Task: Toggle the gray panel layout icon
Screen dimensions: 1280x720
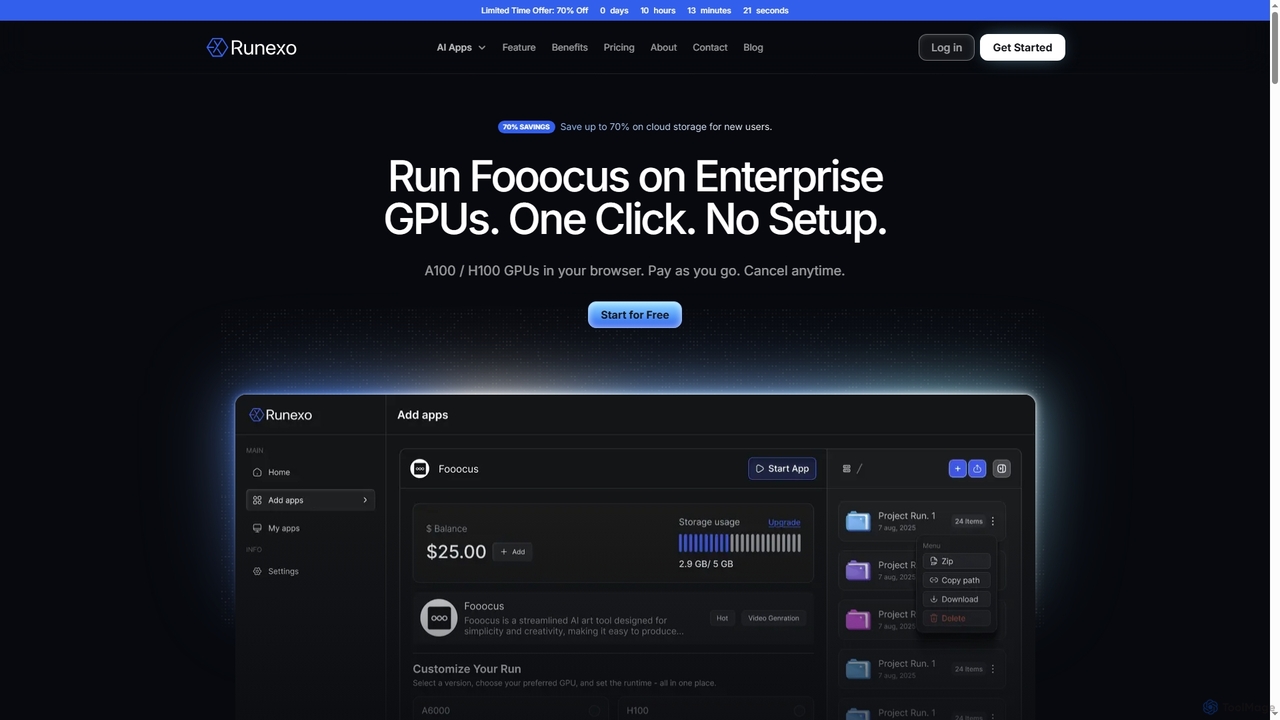Action: (x=1001, y=468)
